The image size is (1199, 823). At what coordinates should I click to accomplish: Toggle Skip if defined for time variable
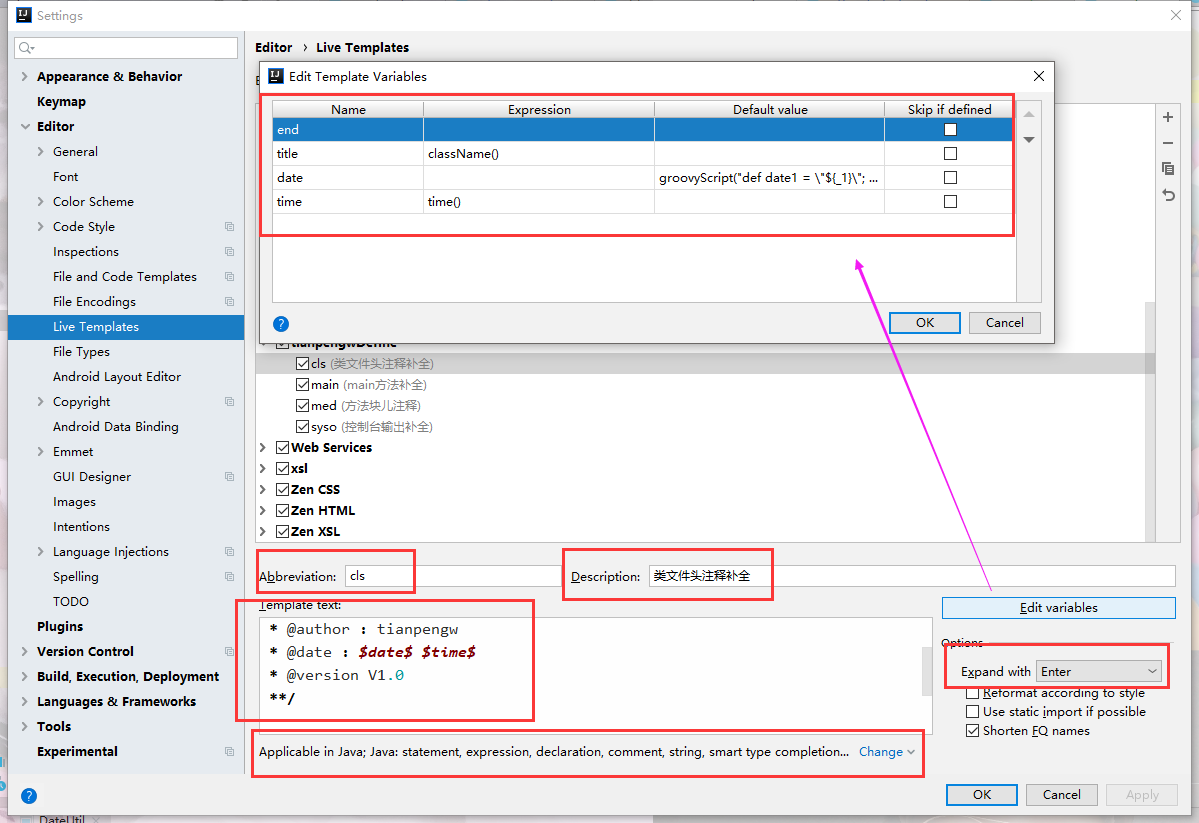[x=950, y=202]
